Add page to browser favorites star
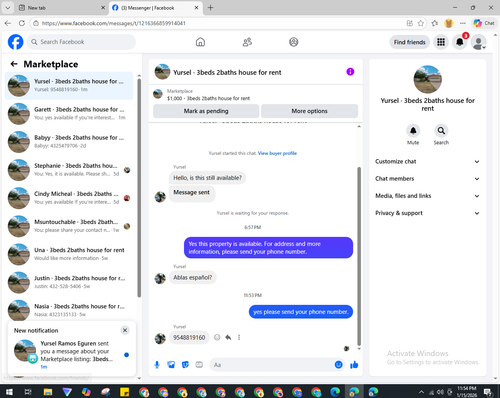500x398 pixels. click(421, 23)
